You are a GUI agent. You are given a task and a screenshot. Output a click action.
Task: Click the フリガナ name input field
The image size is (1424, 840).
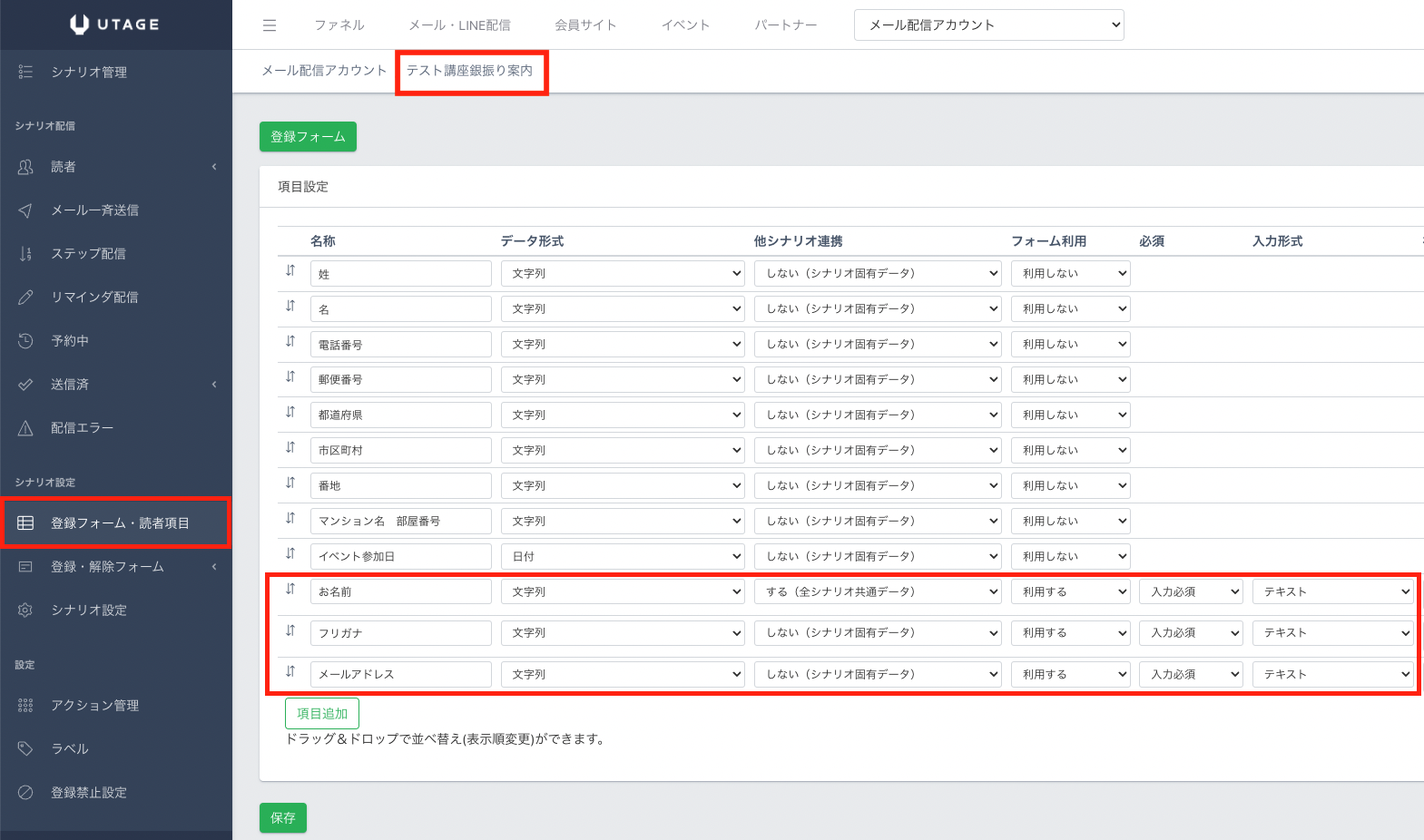pos(400,633)
